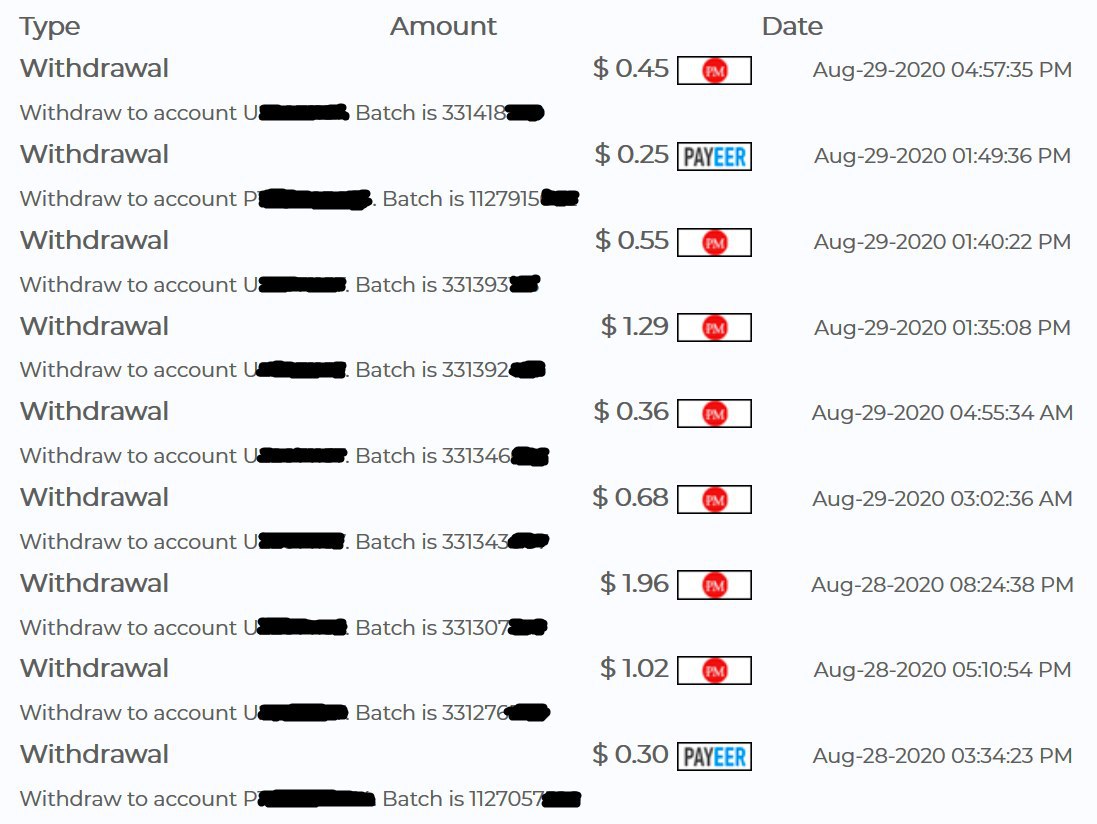
Task: Click the Payeer logo beside $0.30 withdrawal
Action: pyautogui.click(x=714, y=756)
